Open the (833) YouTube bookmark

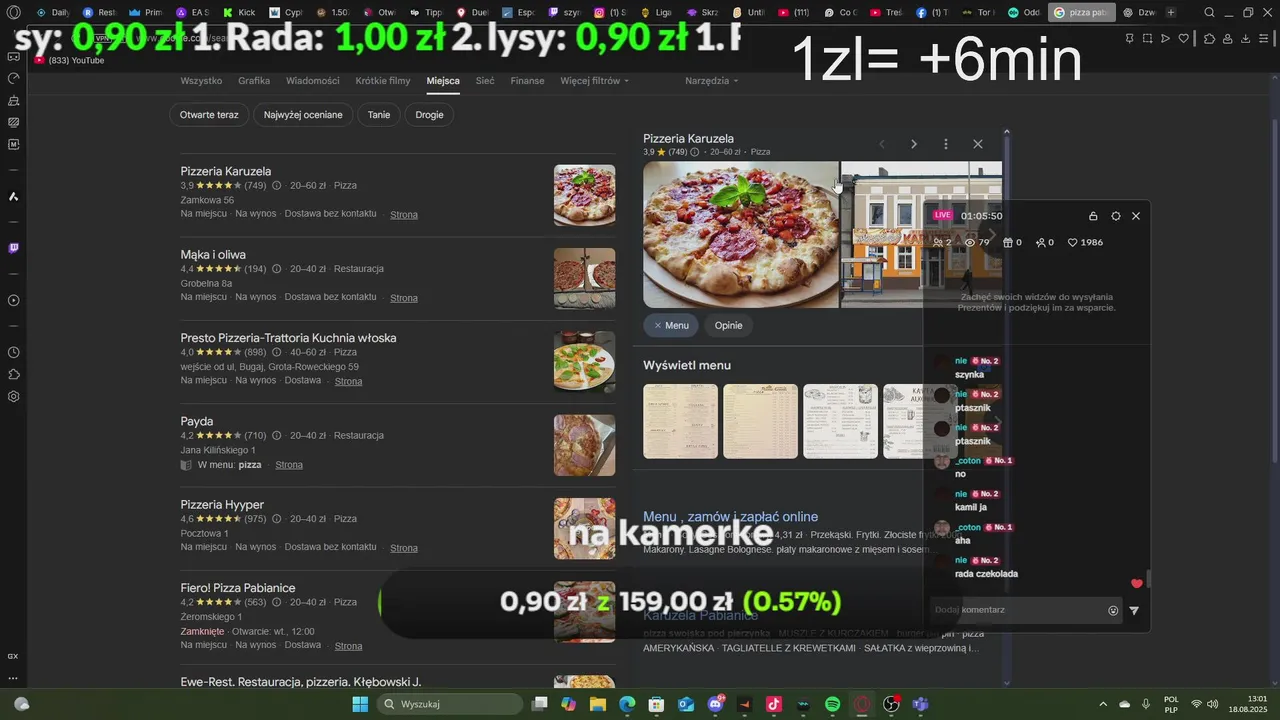click(70, 60)
